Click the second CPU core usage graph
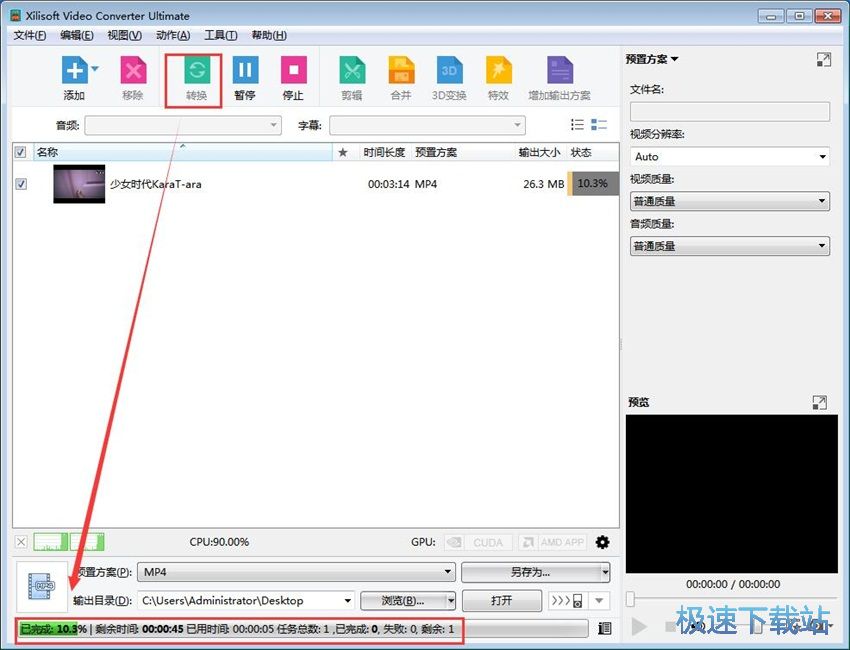 tap(87, 542)
